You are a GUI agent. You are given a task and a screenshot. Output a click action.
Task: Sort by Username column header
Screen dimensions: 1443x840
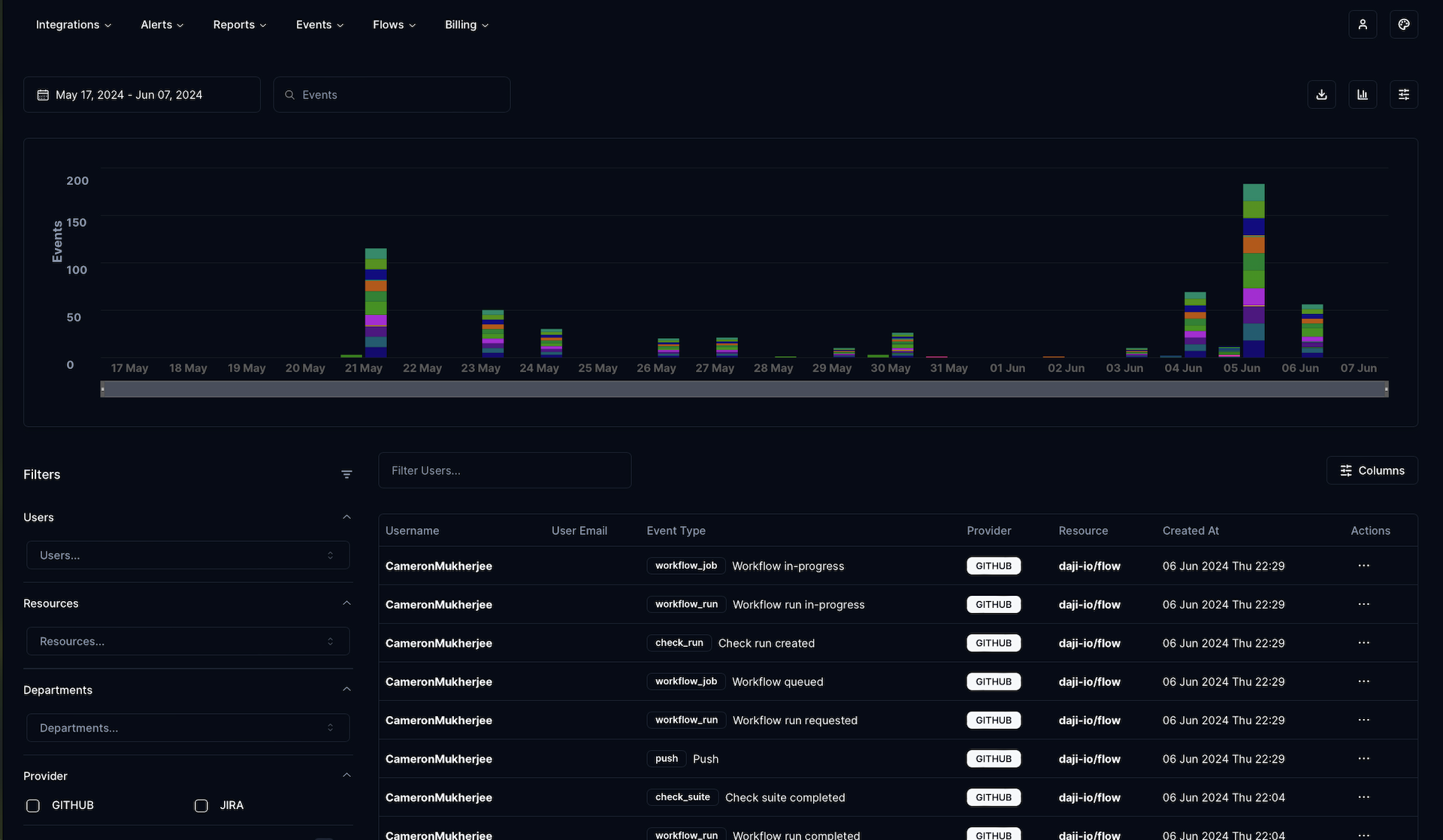412,530
